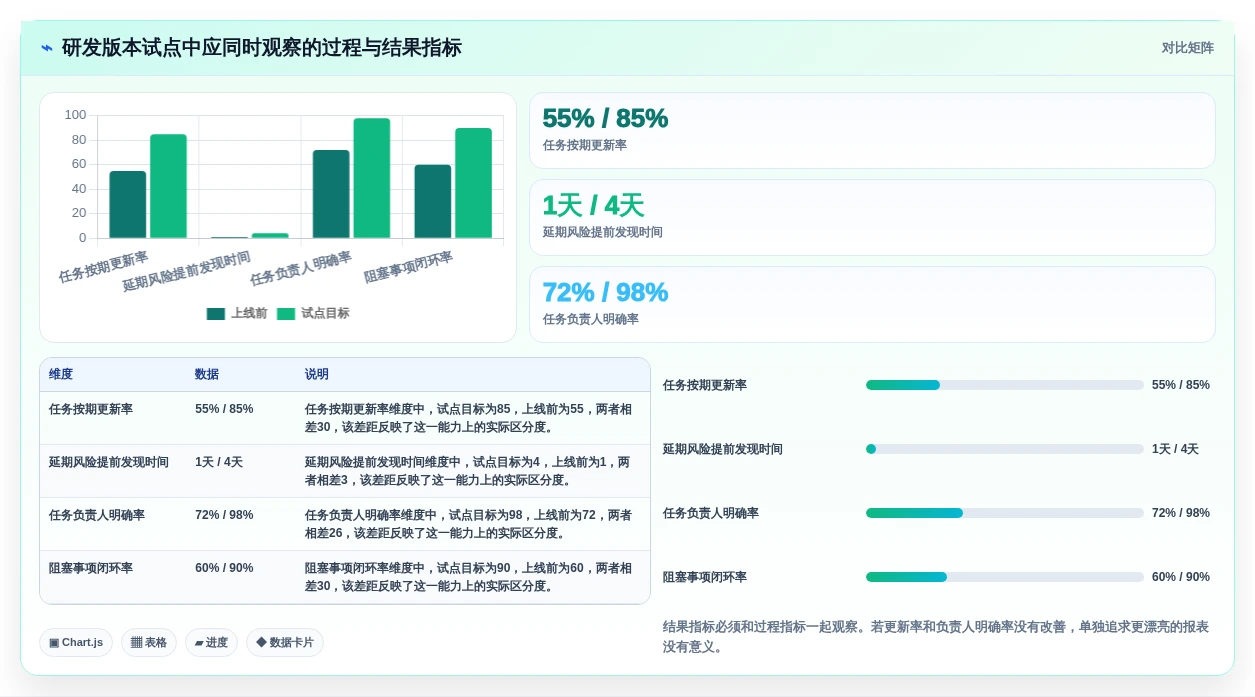Screen dimensions: 1255x697
Task: Click the 任务按期更新率 progress bar
Action: pyautogui.click(x=1005, y=385)
